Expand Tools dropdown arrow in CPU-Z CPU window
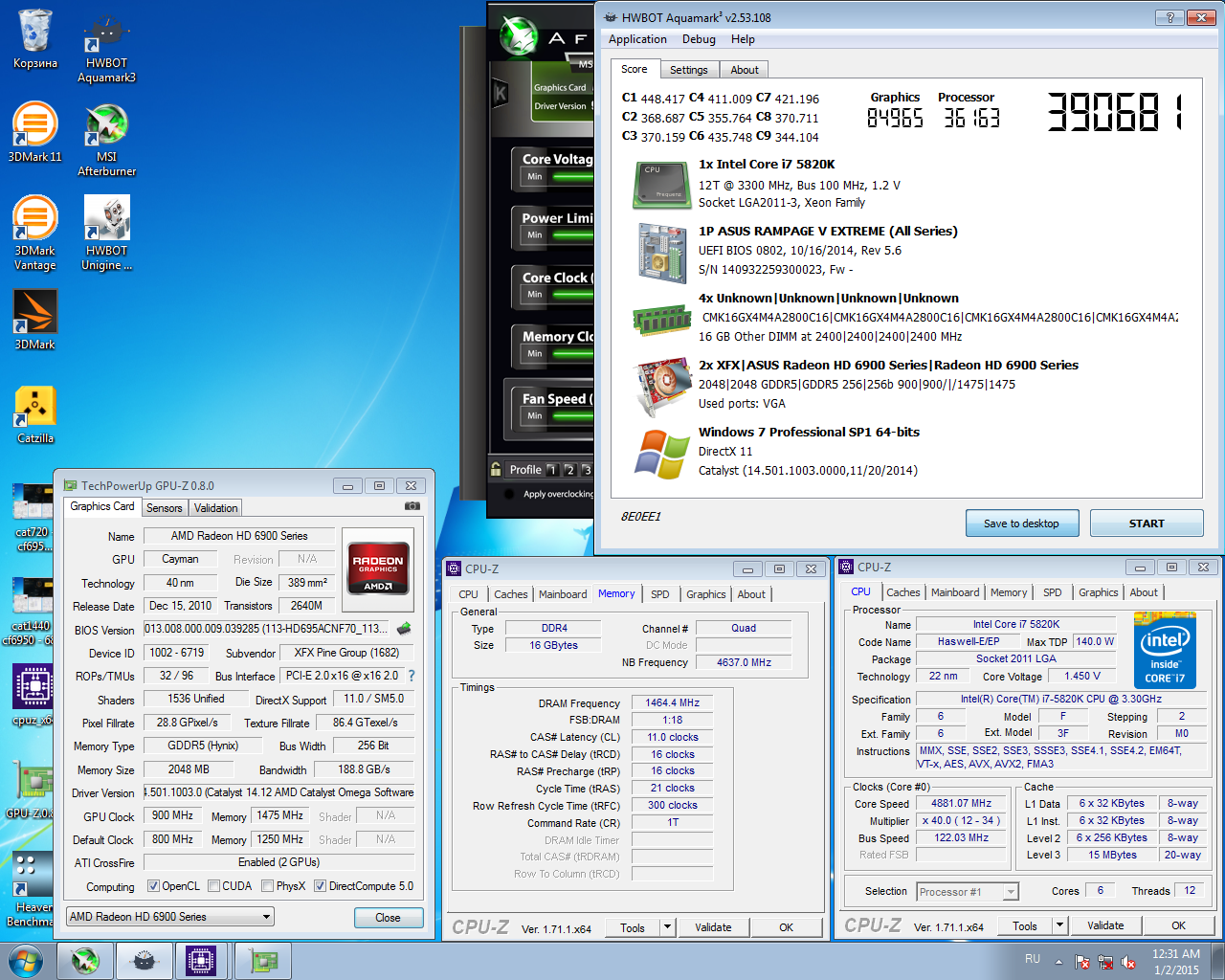 tap(1060, 925)
